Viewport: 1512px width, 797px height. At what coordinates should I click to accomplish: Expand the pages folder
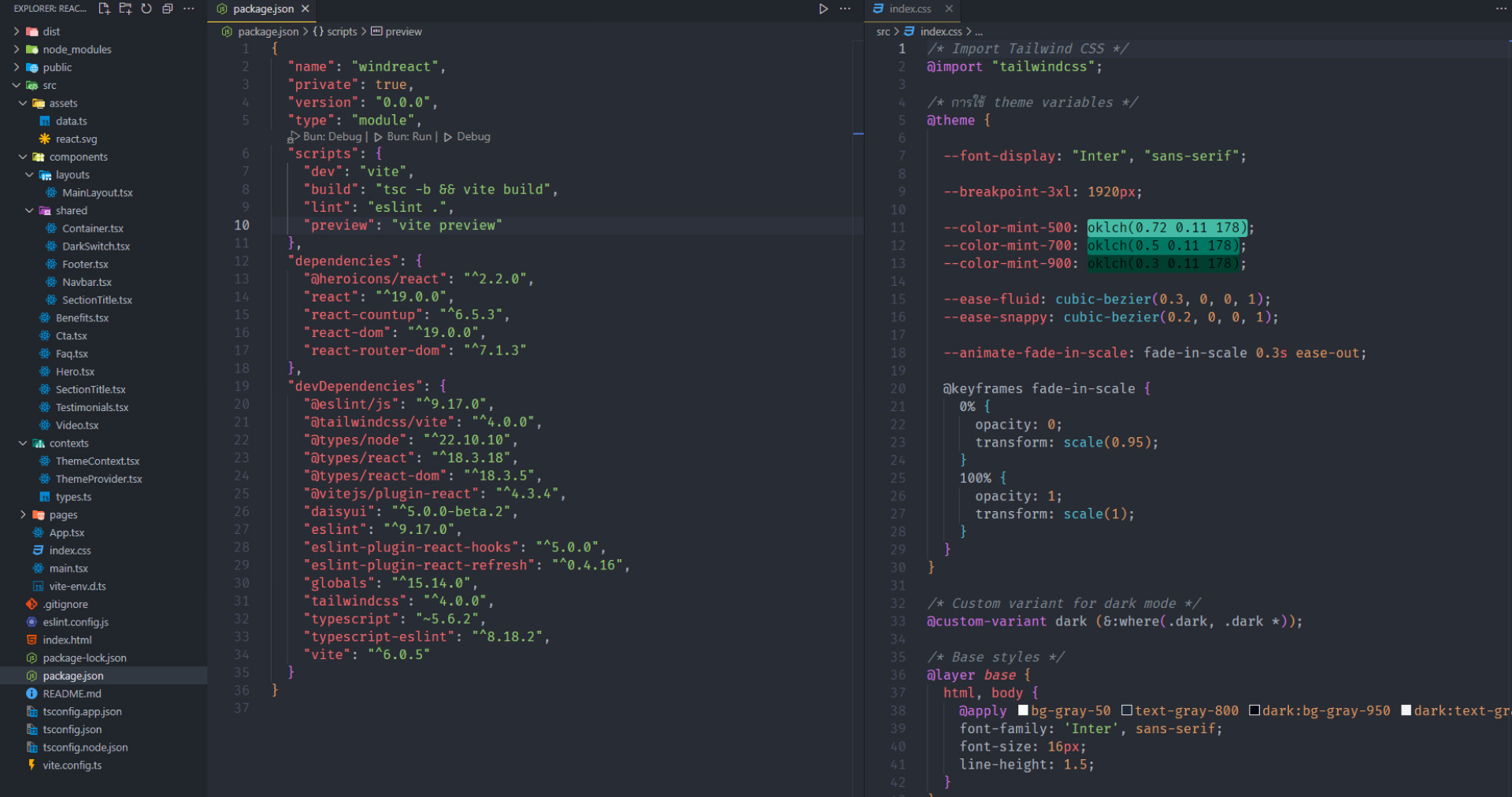click(23, 515)
